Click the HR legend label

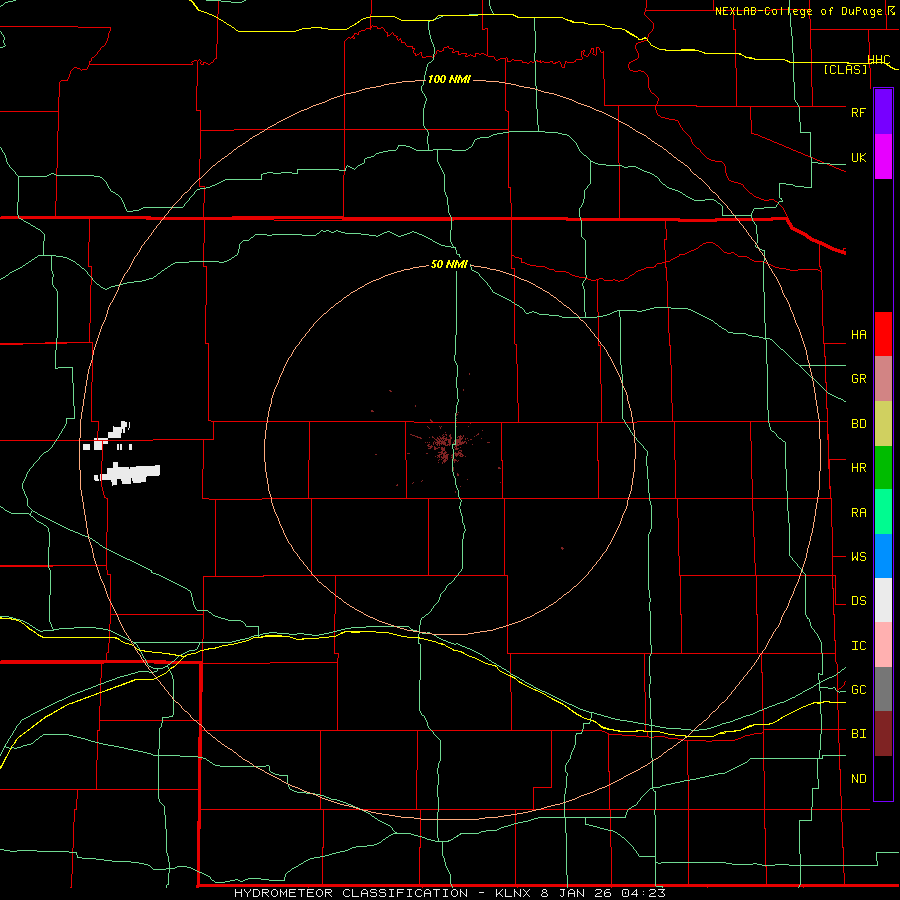coord(858,468)
